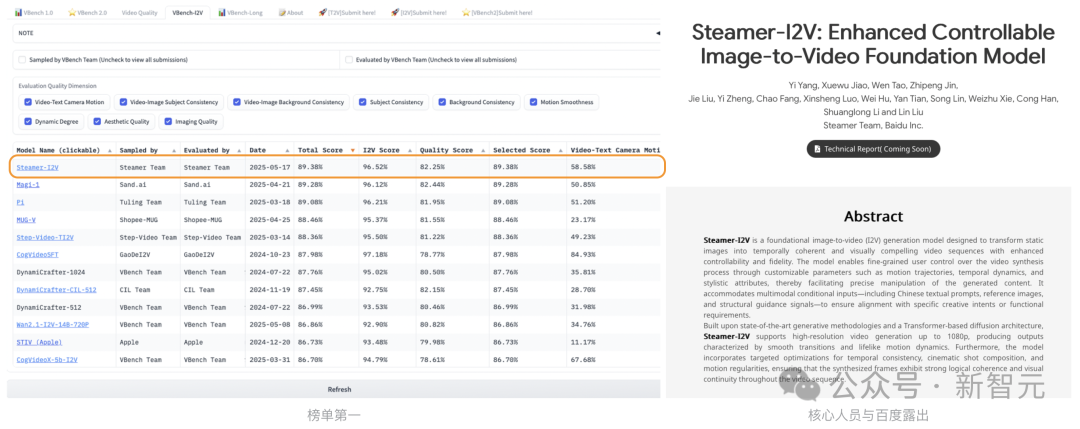Switch to the Video Quality tab
The image size is (1080, 429).
coord(140,12)
